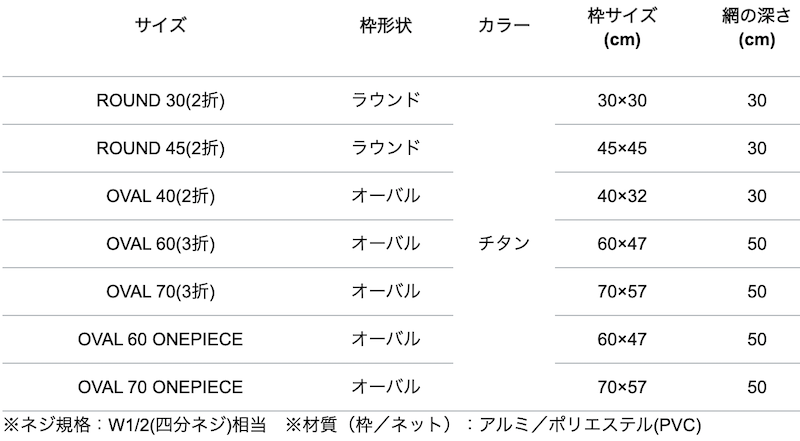800x441 pixels.
Task: Click ラウンド in the ROUND 30 row
Action: pyautogui.click(x=385, y=101)
